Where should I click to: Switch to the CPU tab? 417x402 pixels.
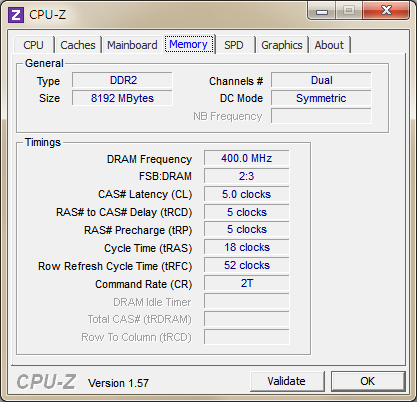tap(33, 45)
